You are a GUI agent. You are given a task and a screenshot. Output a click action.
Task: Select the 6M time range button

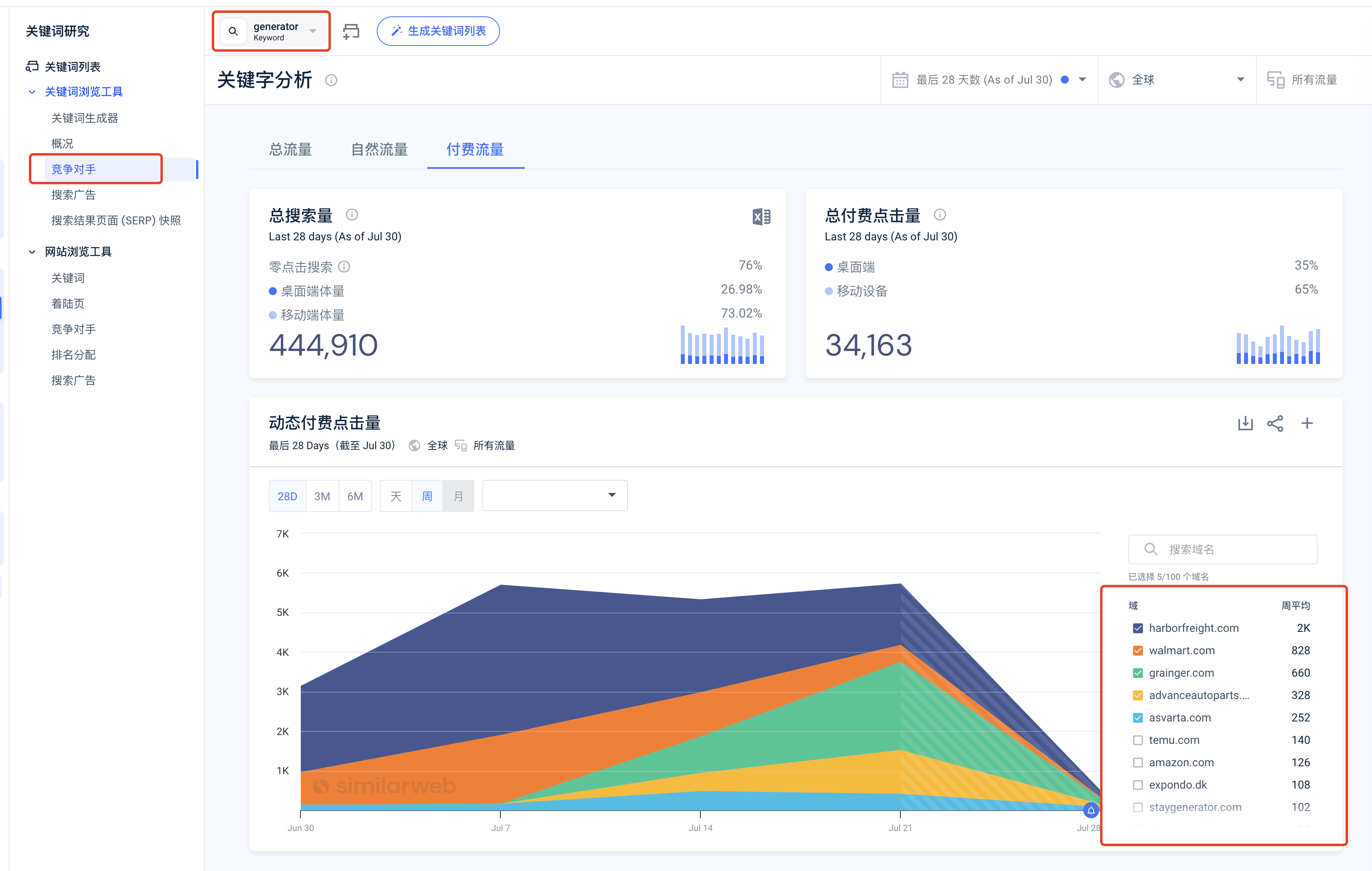point(355,496)
